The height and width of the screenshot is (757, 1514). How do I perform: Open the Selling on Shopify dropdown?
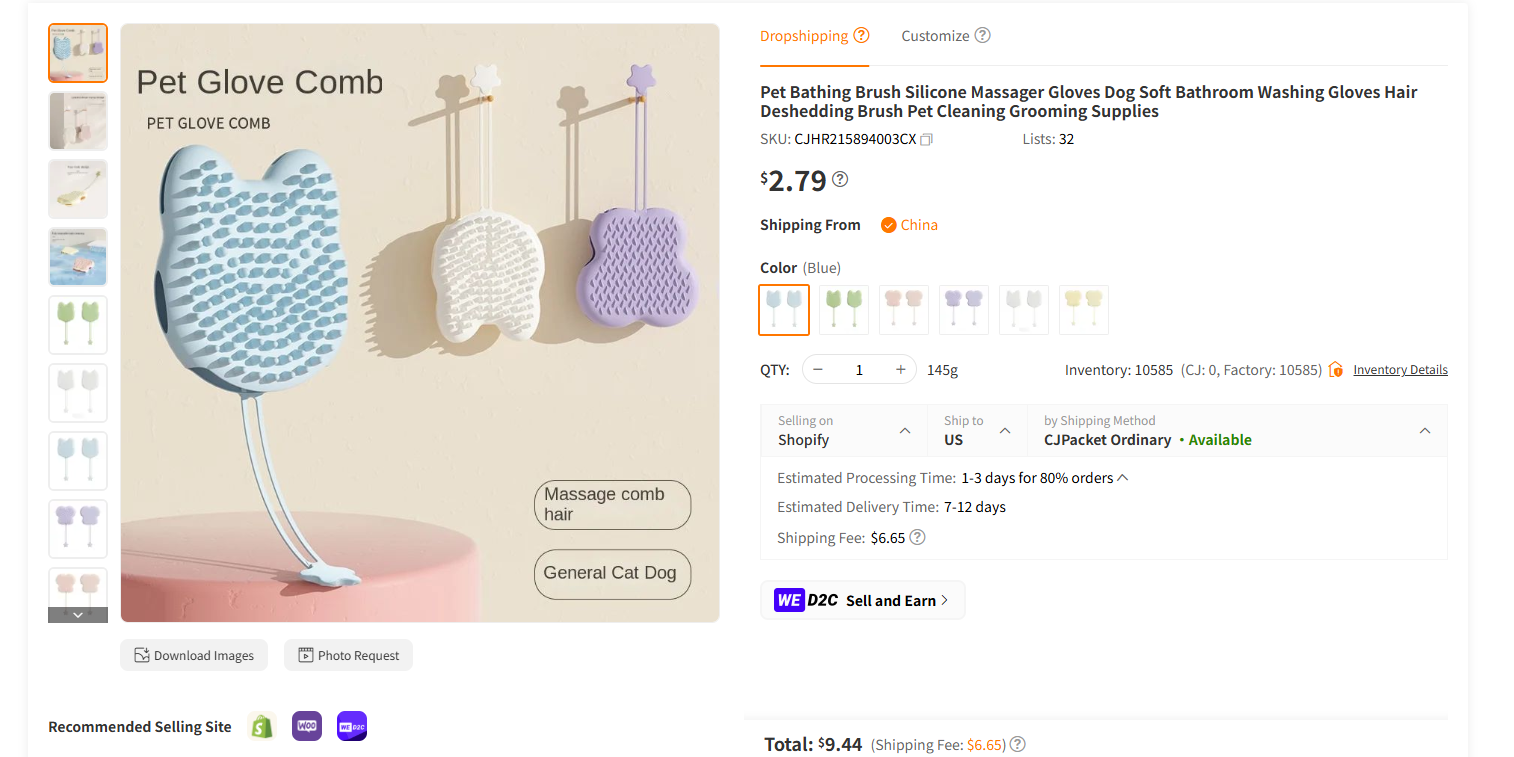(x=843, y=430)
